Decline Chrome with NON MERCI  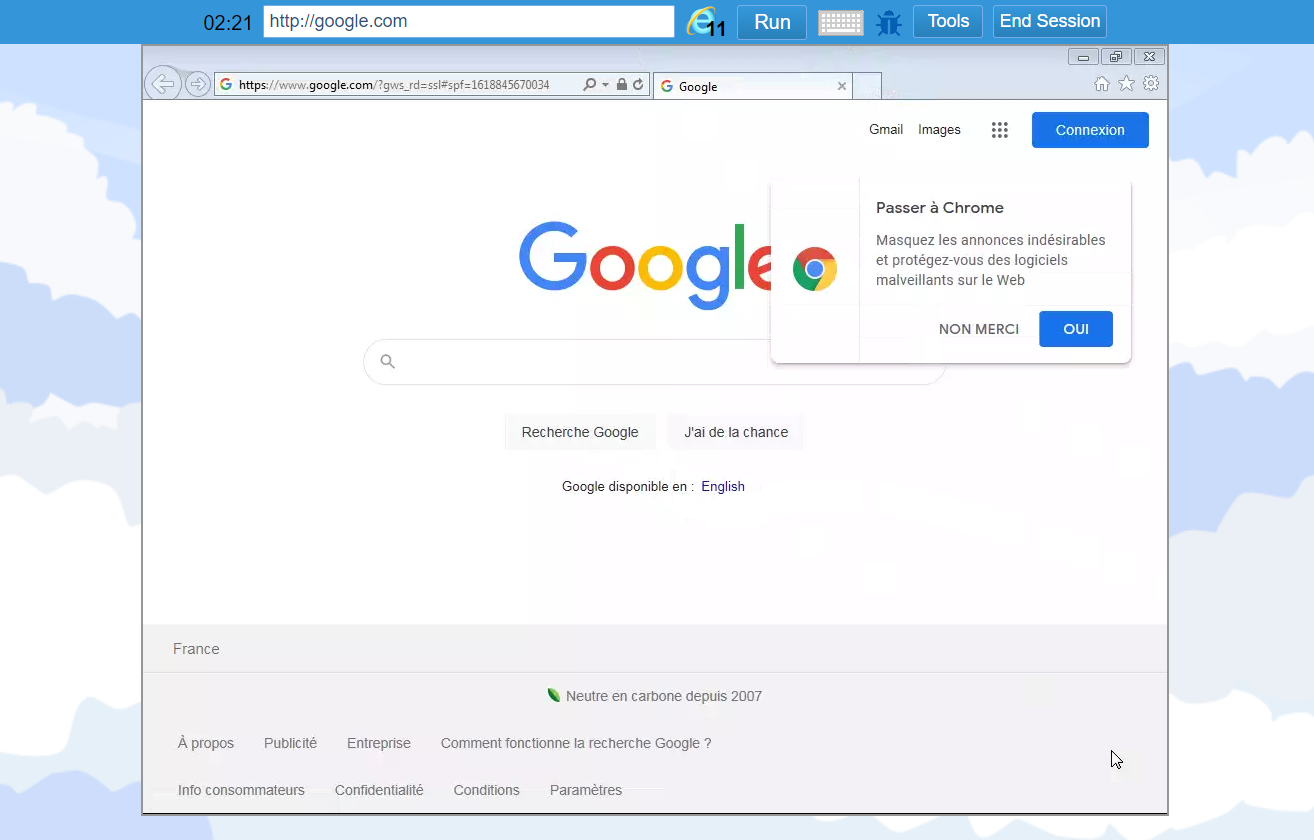(979, 329)
